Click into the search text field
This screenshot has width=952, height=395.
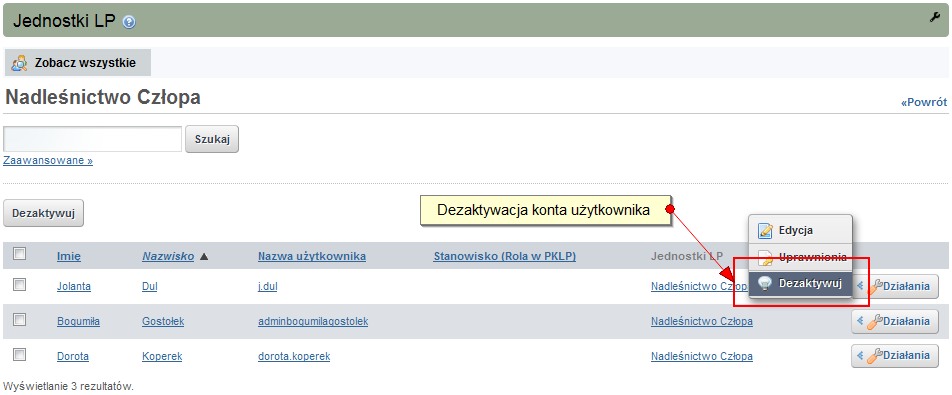tap(92, 139)
